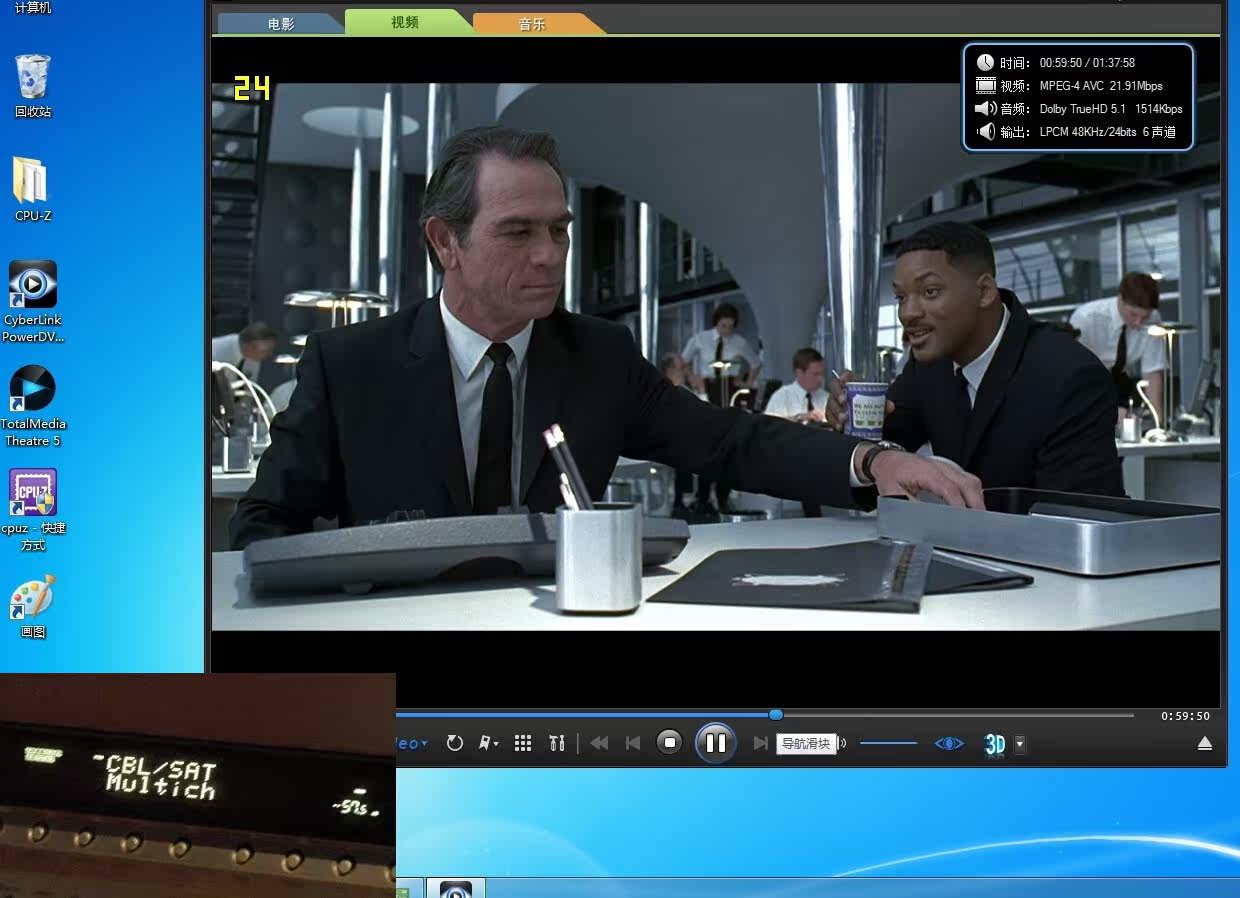Pause the movie with the pause button
The image size is (1240, 898).
[716, 743]
